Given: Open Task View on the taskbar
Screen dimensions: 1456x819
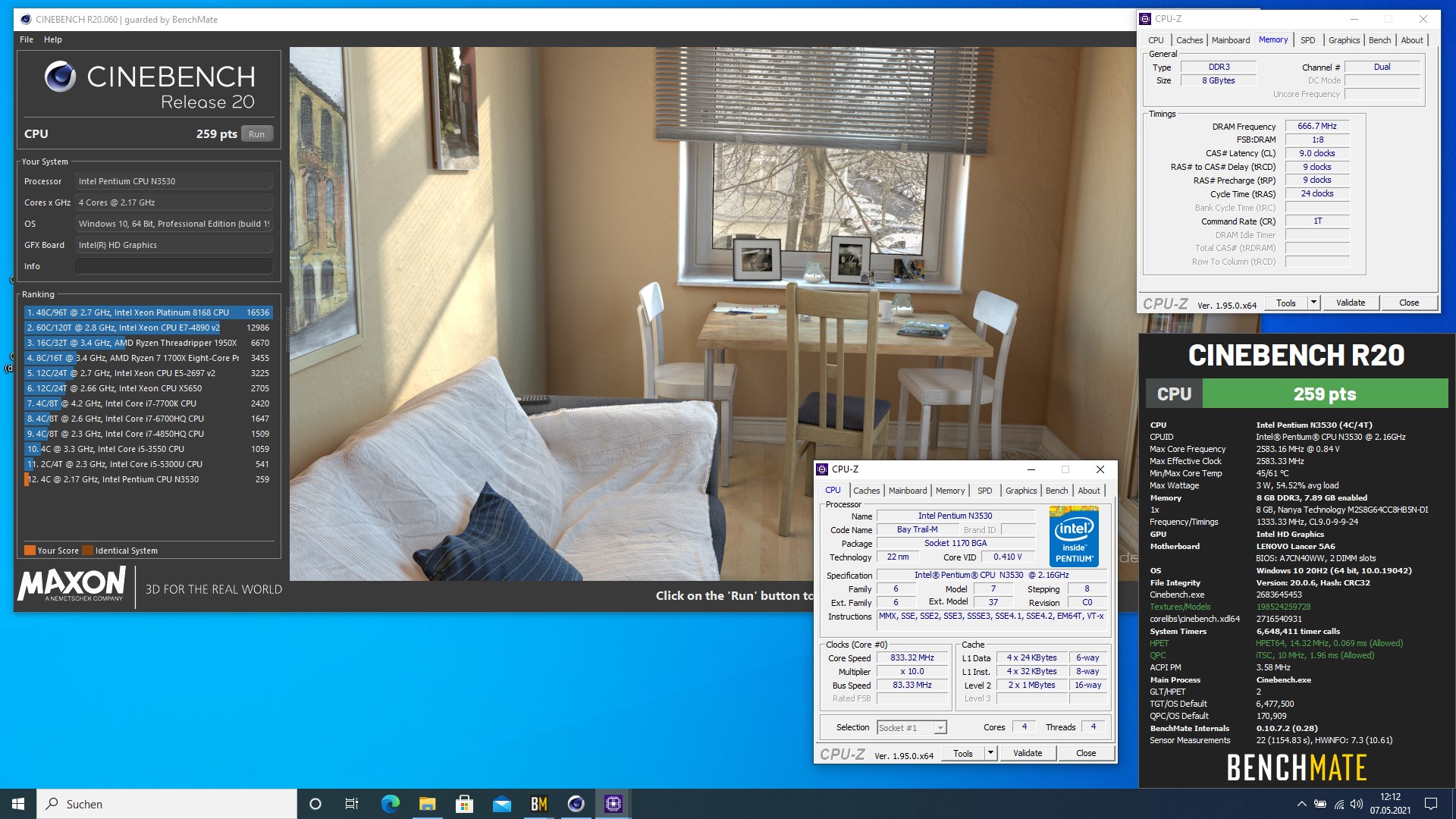Looking at the screenshot, I should coord(352,804).
